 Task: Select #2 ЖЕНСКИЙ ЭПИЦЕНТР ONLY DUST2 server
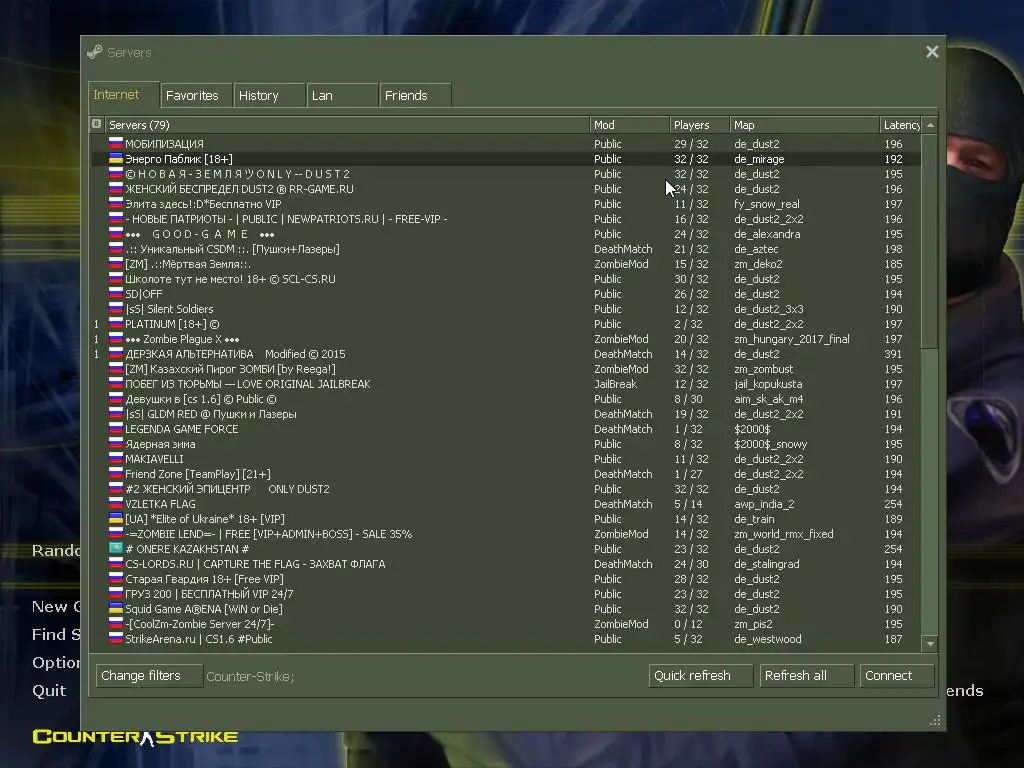coord(505,489)
